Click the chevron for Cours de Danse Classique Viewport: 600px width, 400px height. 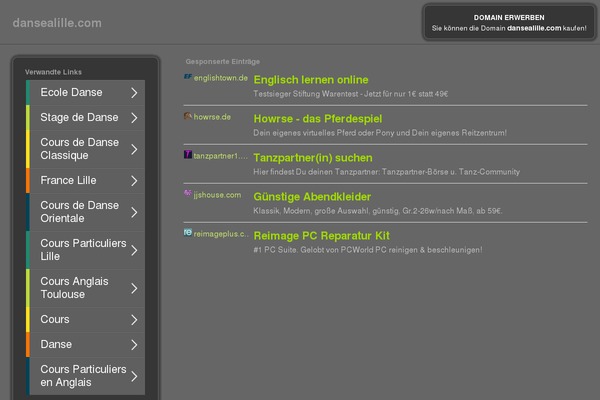(x=134, y=149)
